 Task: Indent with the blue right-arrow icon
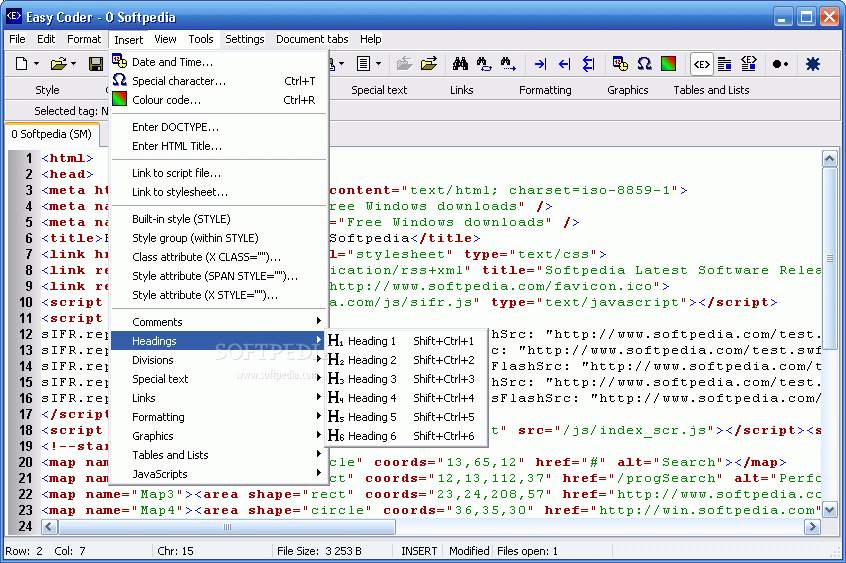tap(540, 64)
